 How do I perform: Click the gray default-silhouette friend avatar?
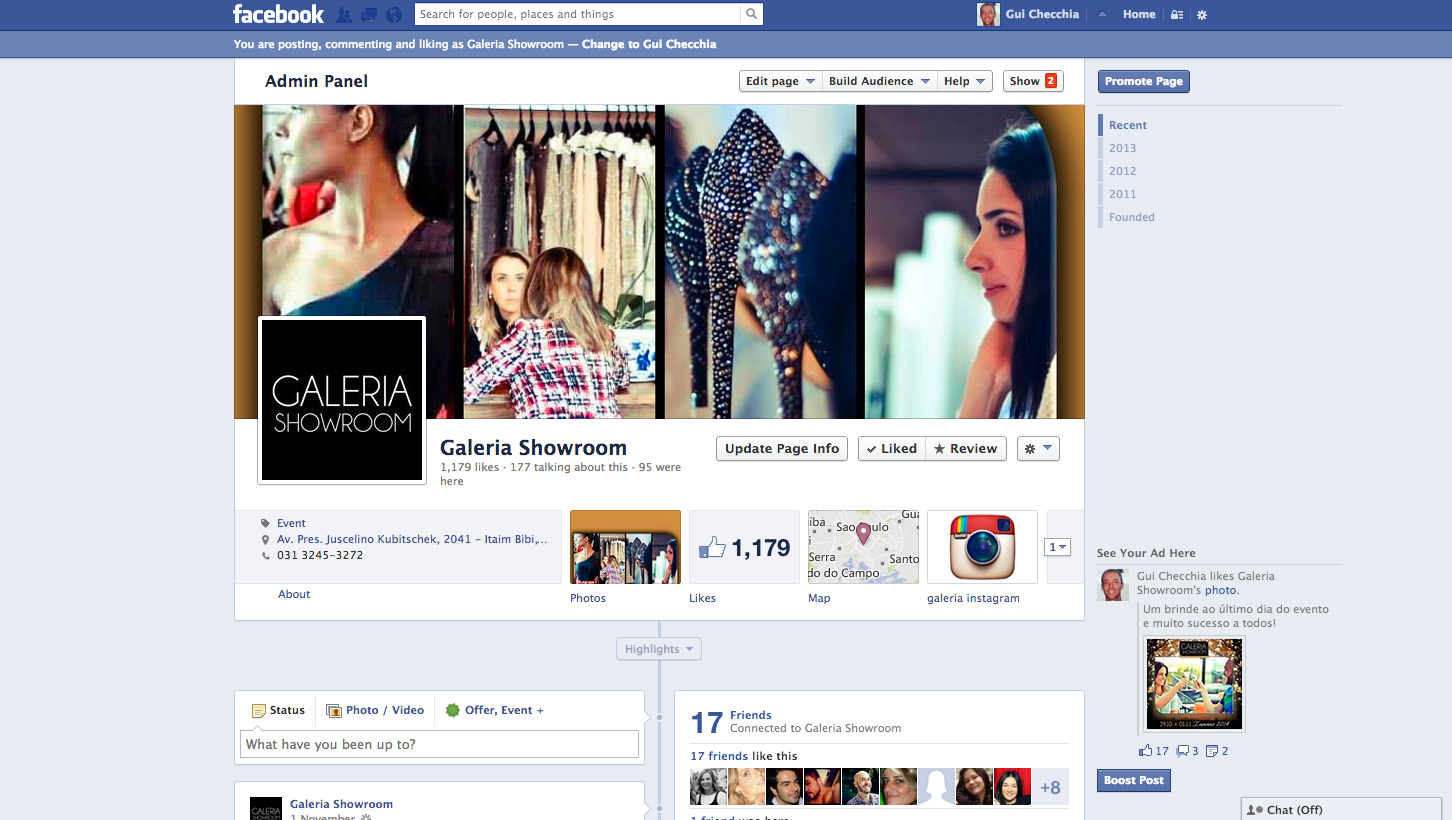936,787
